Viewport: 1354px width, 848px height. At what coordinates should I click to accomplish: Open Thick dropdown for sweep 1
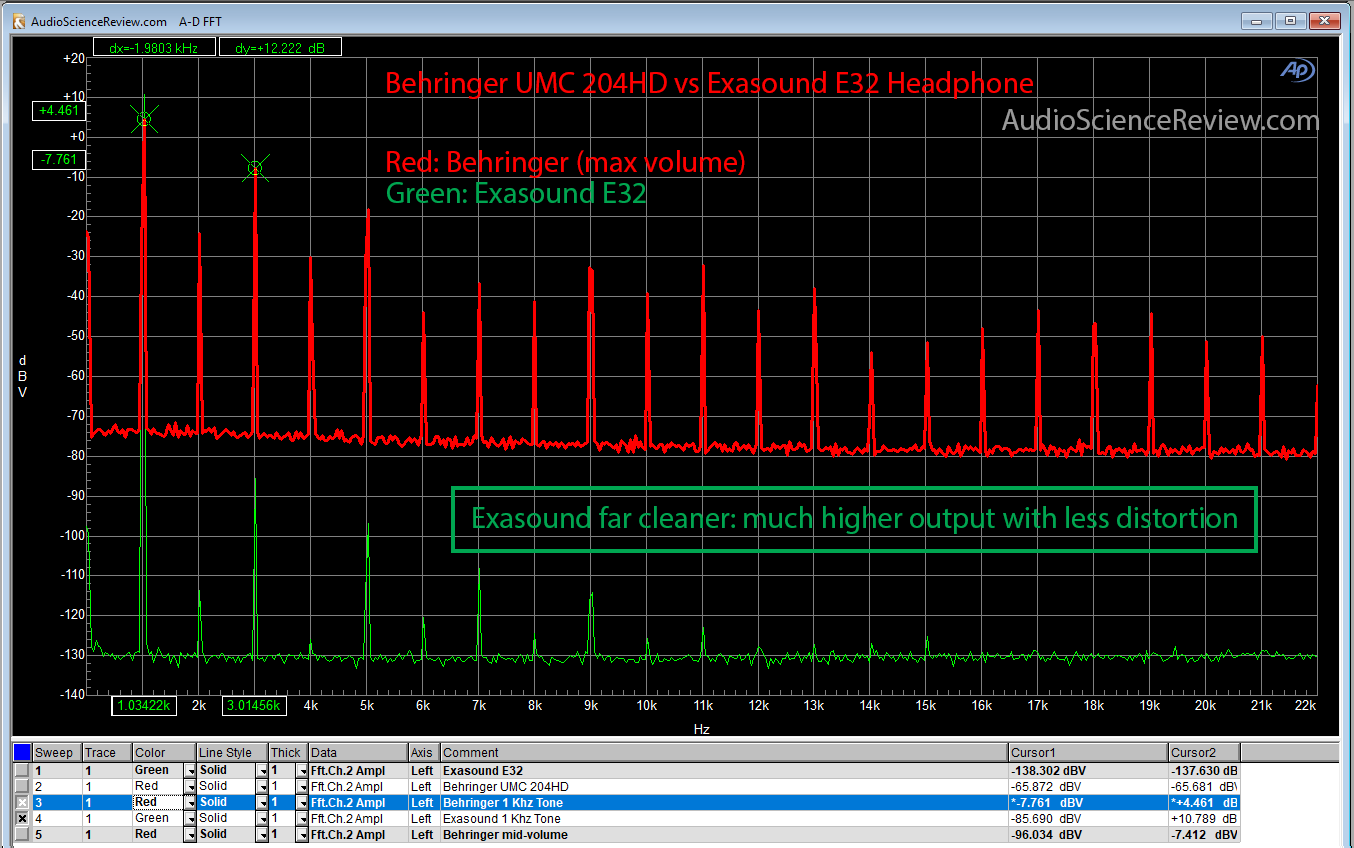pos(301,771)
